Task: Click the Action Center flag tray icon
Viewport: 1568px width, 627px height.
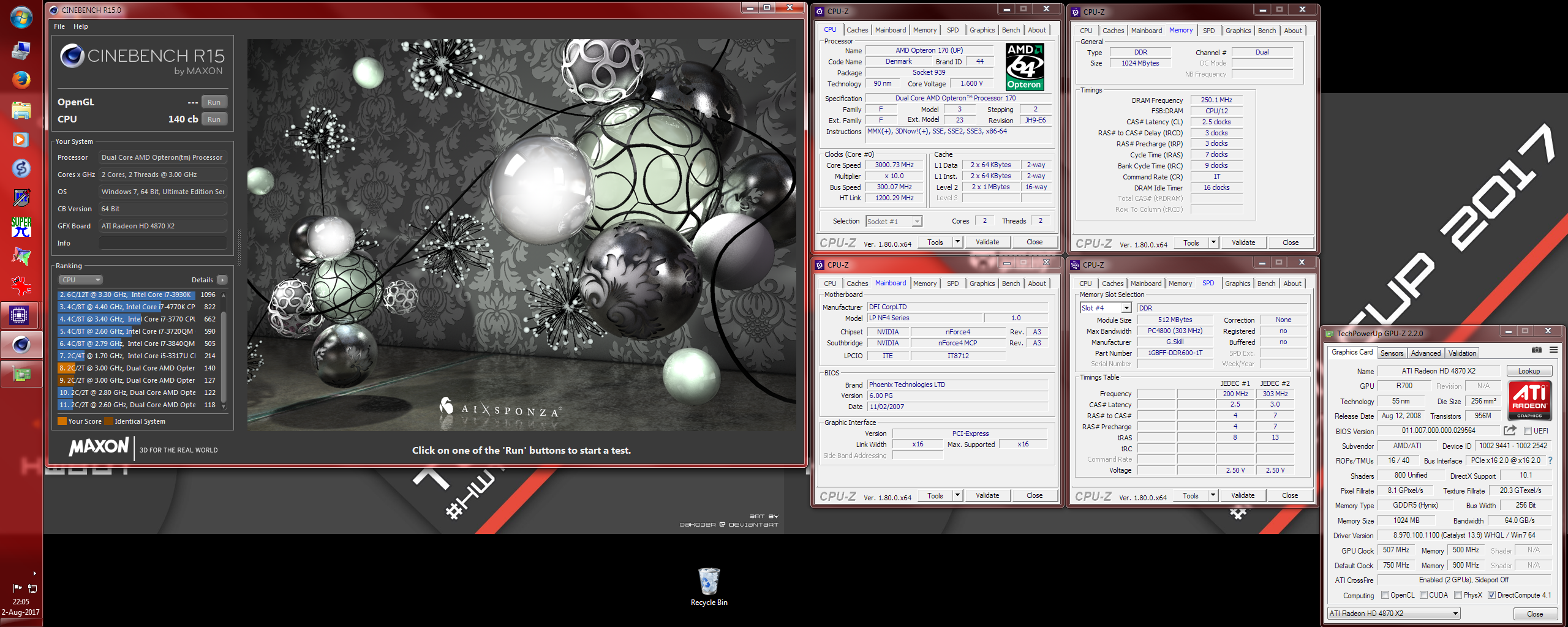Action: tap(17, 588)
